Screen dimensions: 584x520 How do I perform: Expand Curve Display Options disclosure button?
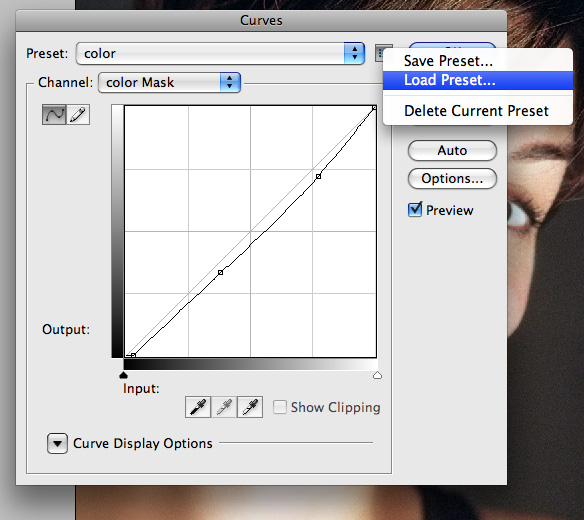pyautogui.click(x=57, y=443)
